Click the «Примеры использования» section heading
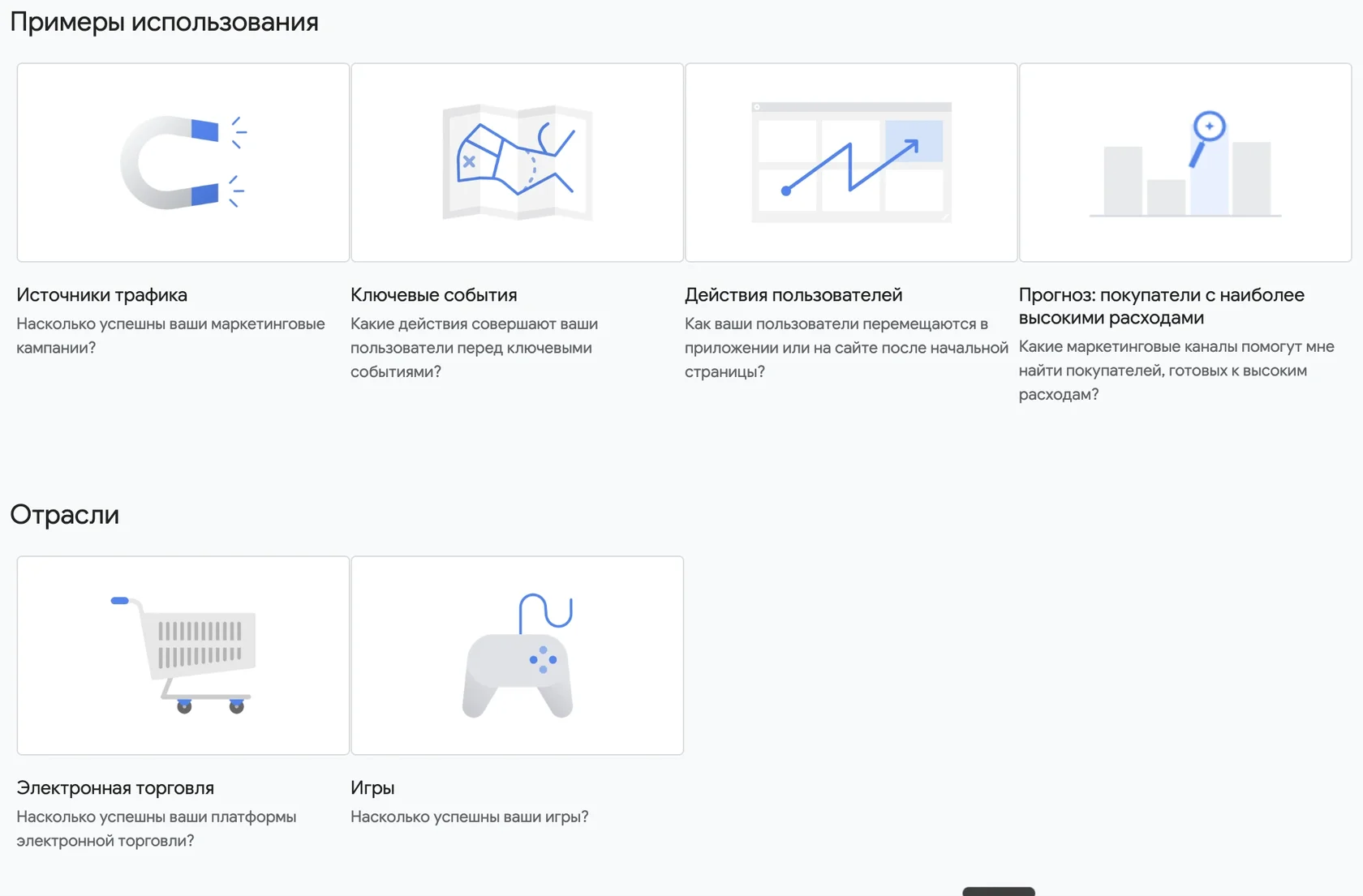Viewport: 1363px width, 896px height. click(165, 22)
